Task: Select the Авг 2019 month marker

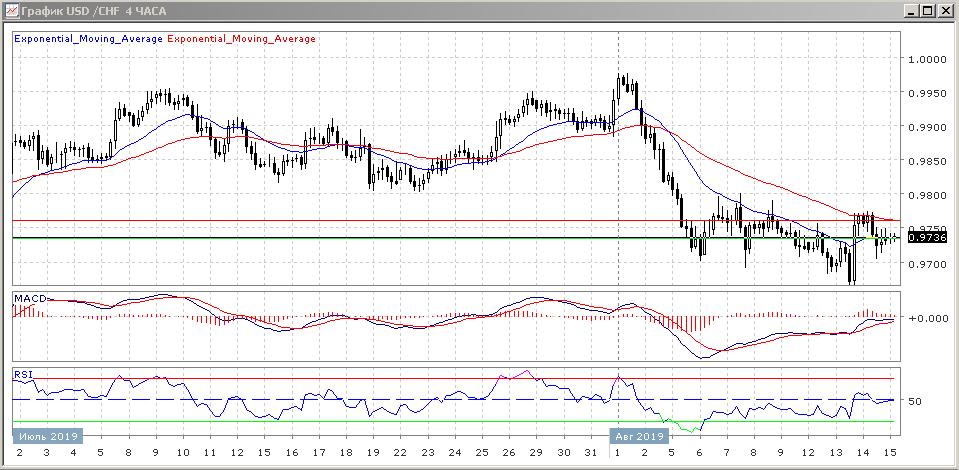Action: 638,436
